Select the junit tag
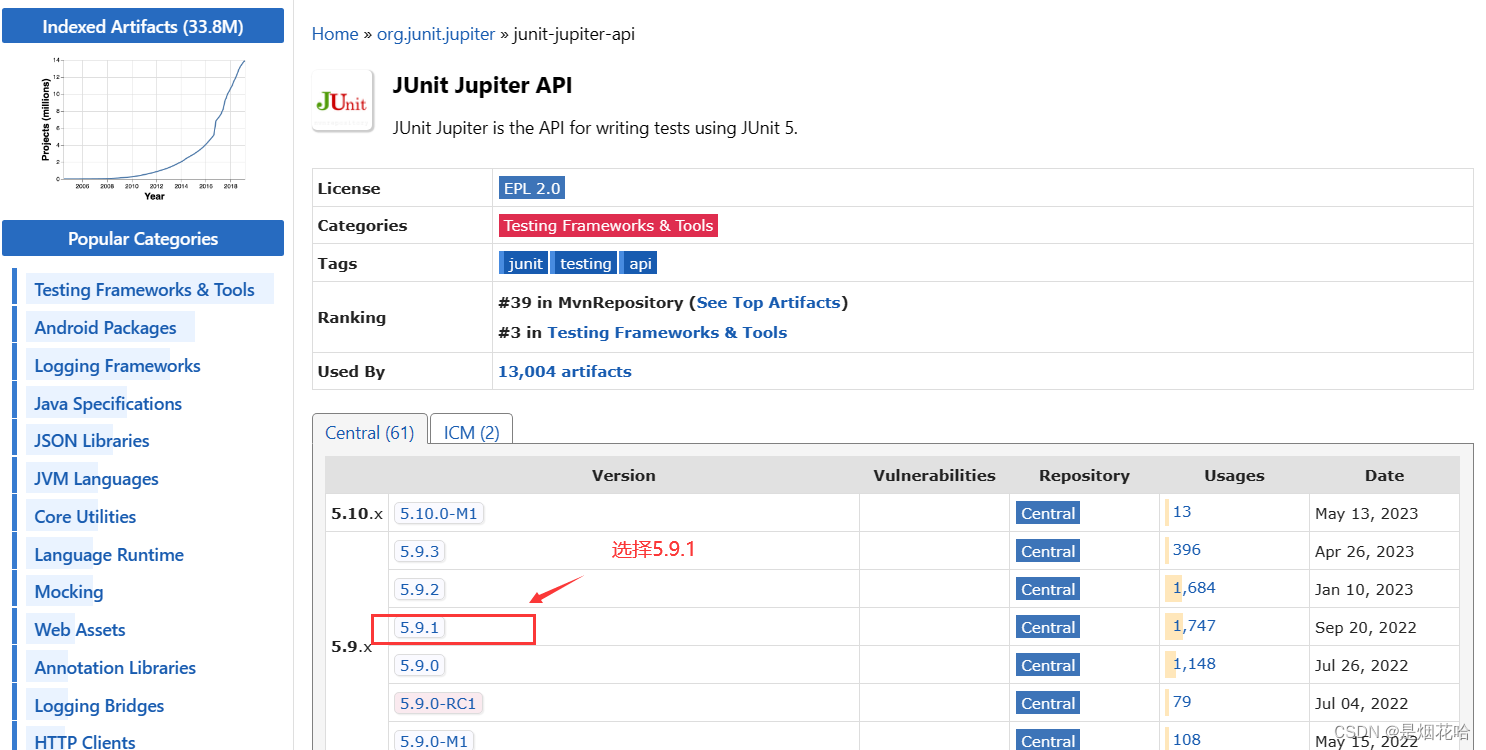 coord(525,263)
